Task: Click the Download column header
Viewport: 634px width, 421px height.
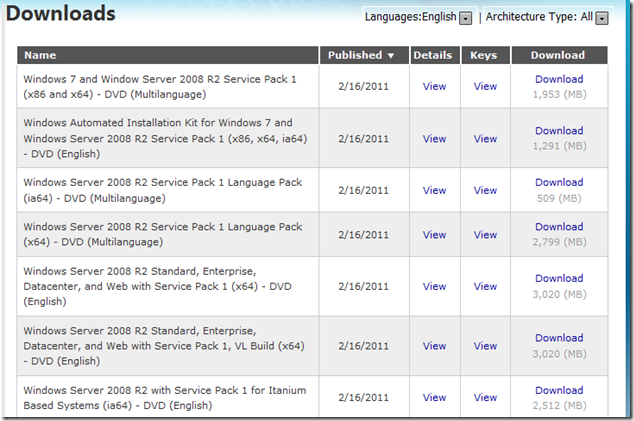Action: tap(560, 55)
